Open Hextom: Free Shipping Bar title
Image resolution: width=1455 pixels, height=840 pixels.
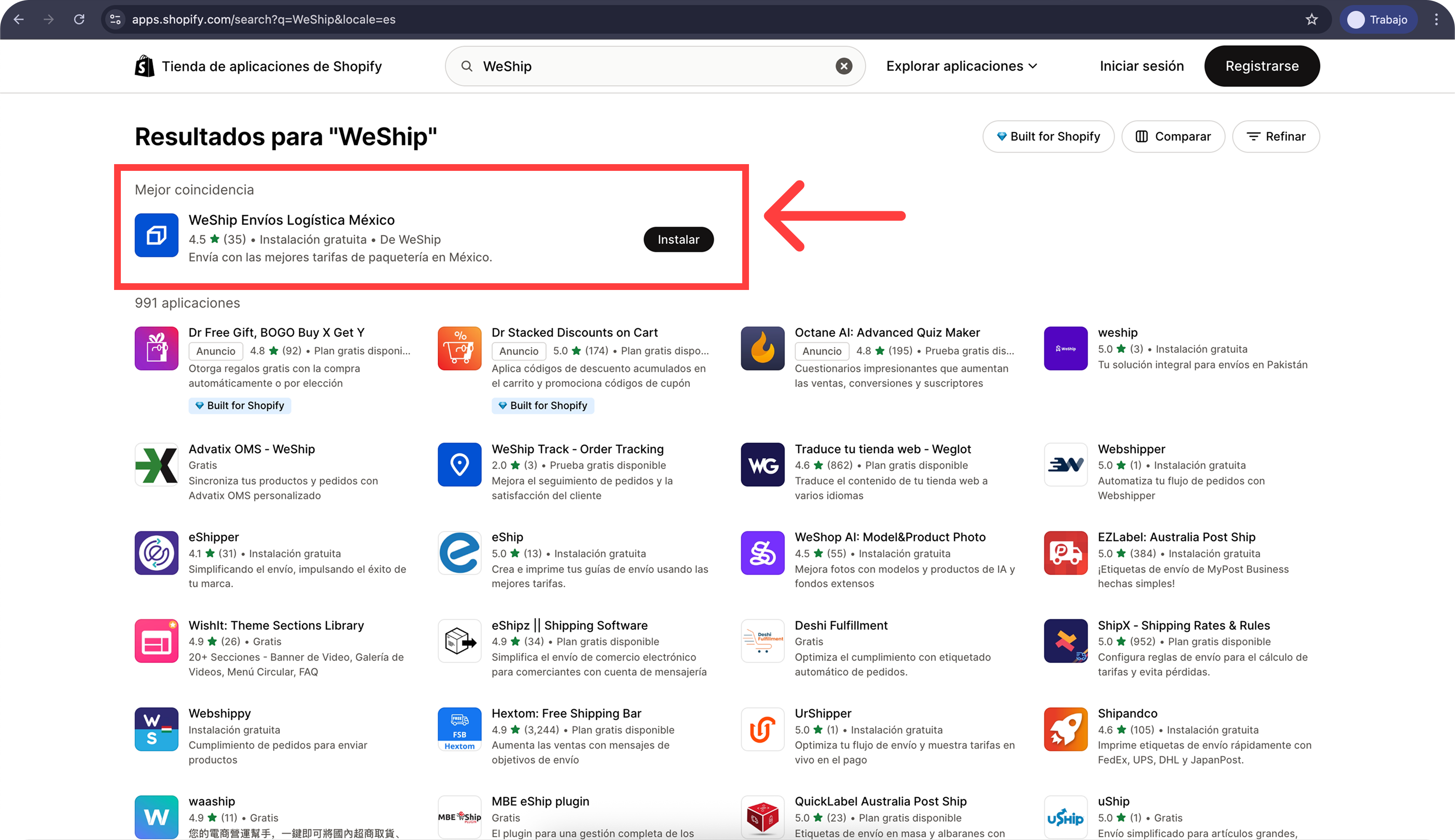[x=566, y=714]
